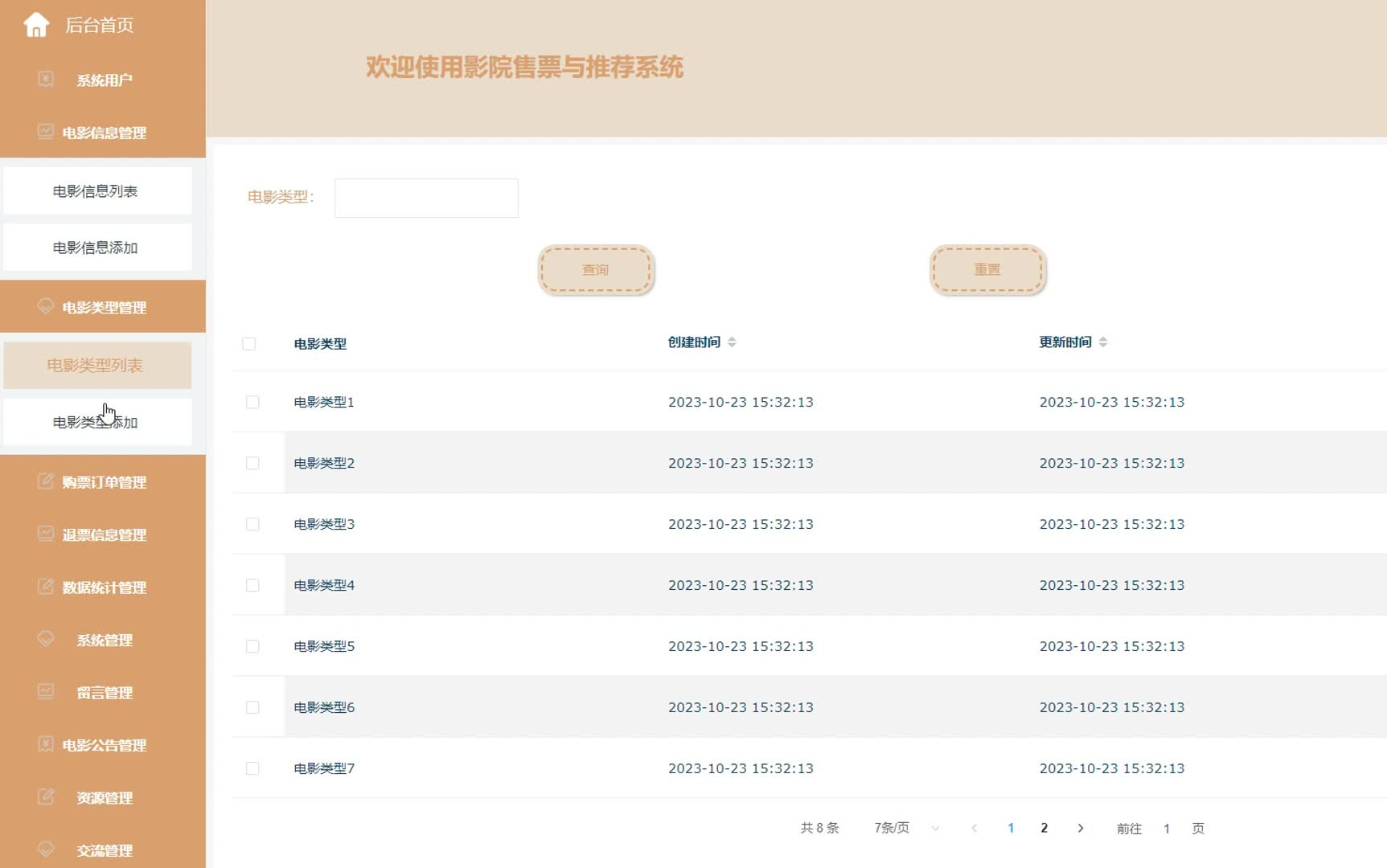
Task: Click the 重置 reset button
Action: 987,269
